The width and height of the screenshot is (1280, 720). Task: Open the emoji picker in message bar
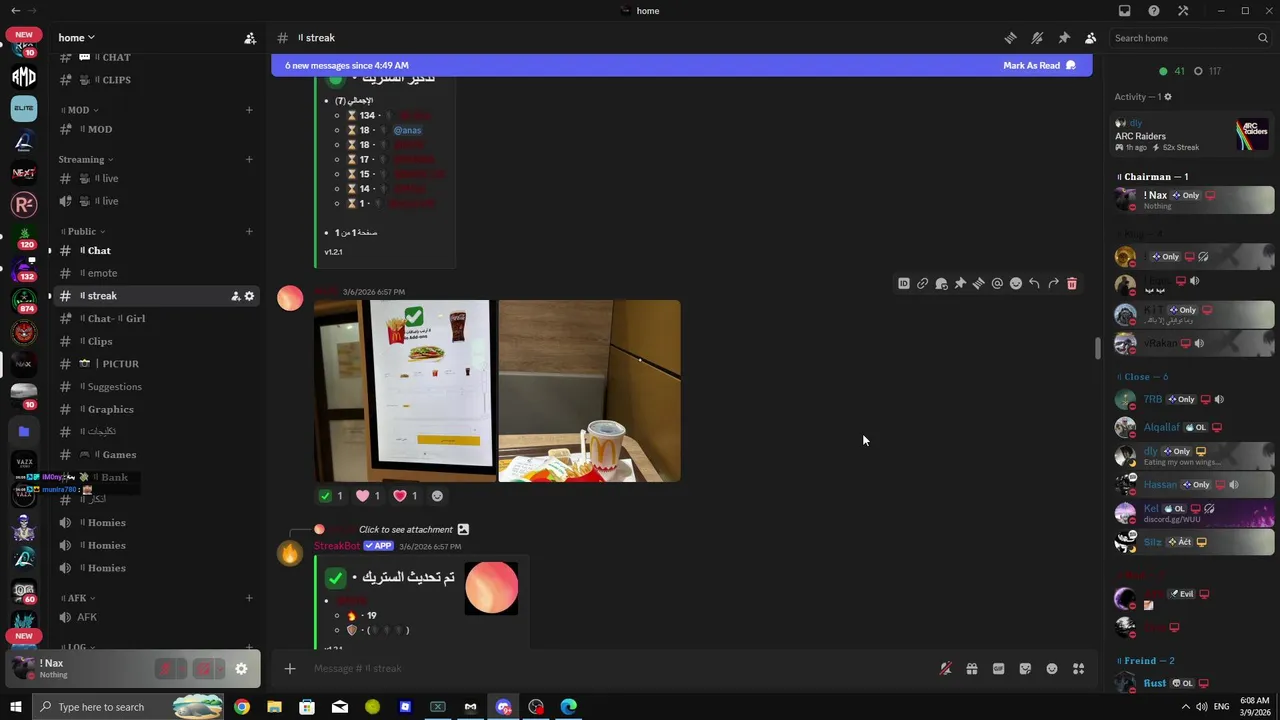coord(1052,669)
